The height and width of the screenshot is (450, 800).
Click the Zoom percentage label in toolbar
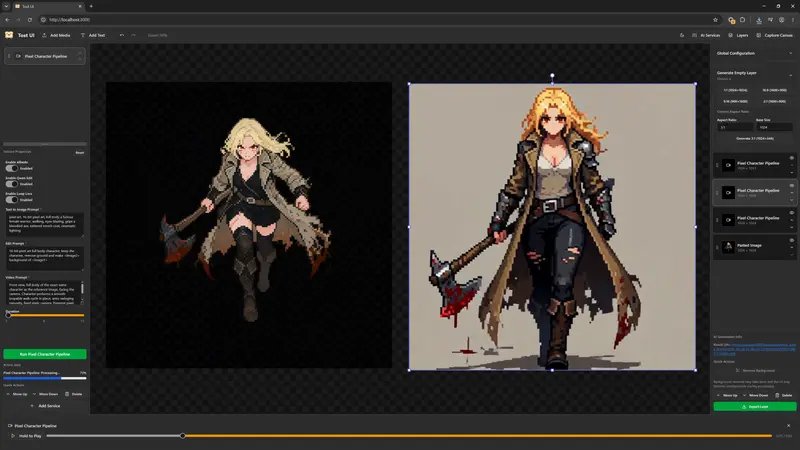click(157, 35)
